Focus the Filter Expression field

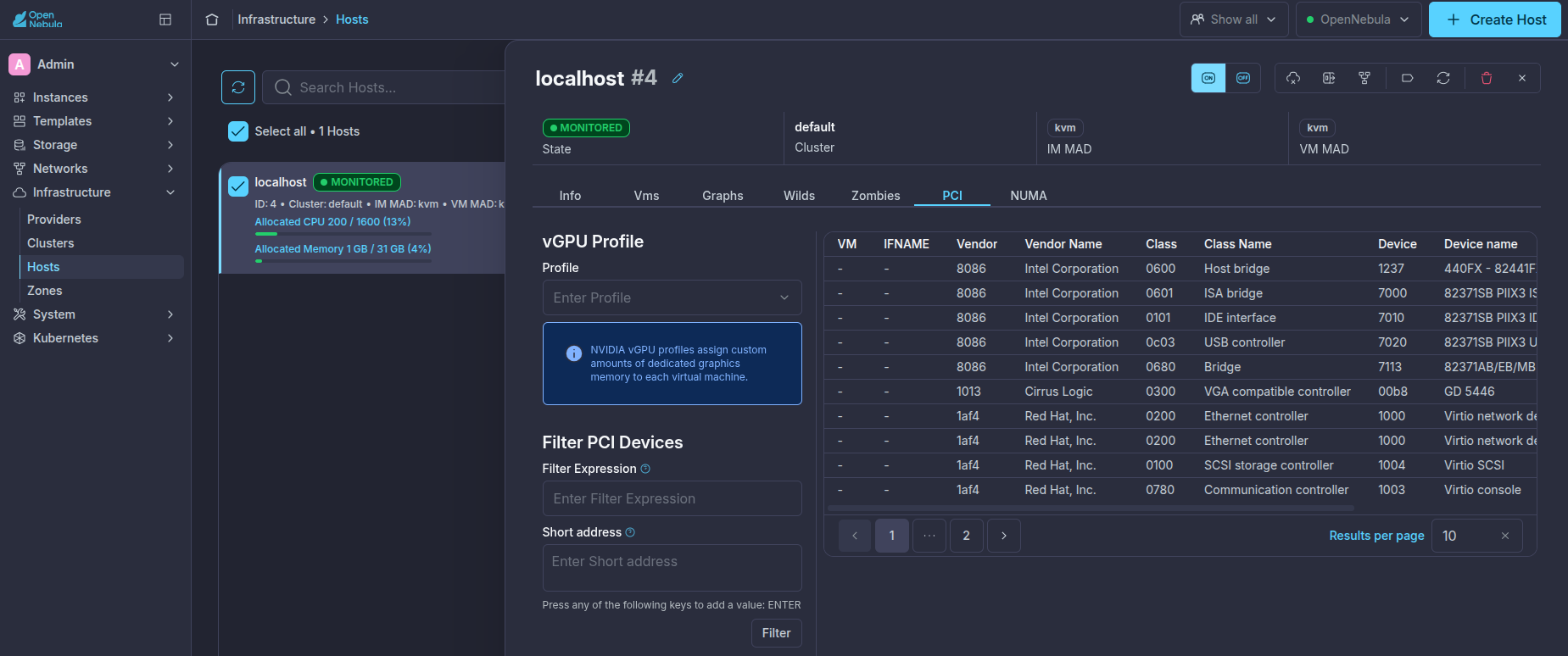tap(672, 498)
